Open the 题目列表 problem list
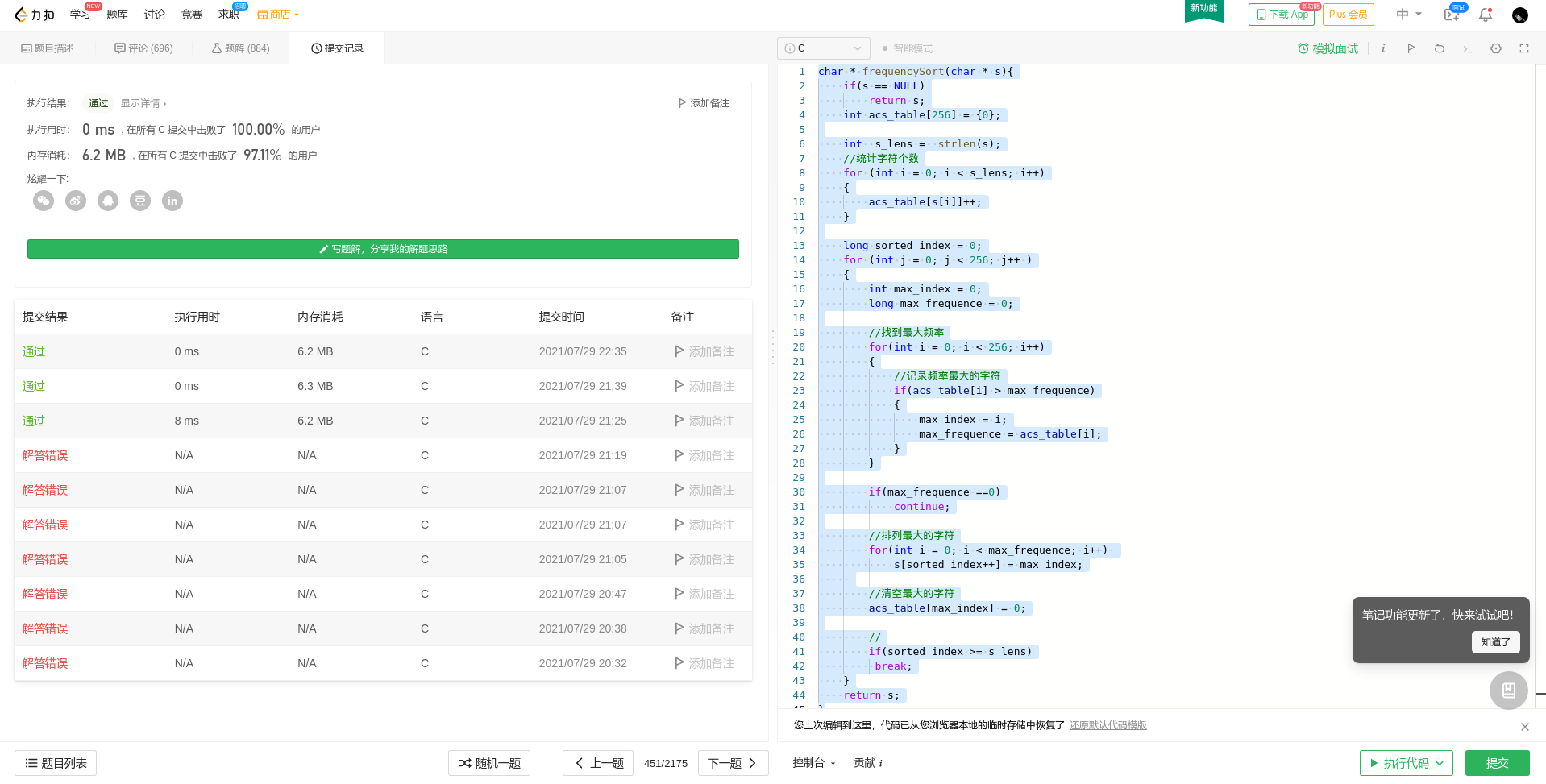1546x784 pixels. (x=56, y=763)
